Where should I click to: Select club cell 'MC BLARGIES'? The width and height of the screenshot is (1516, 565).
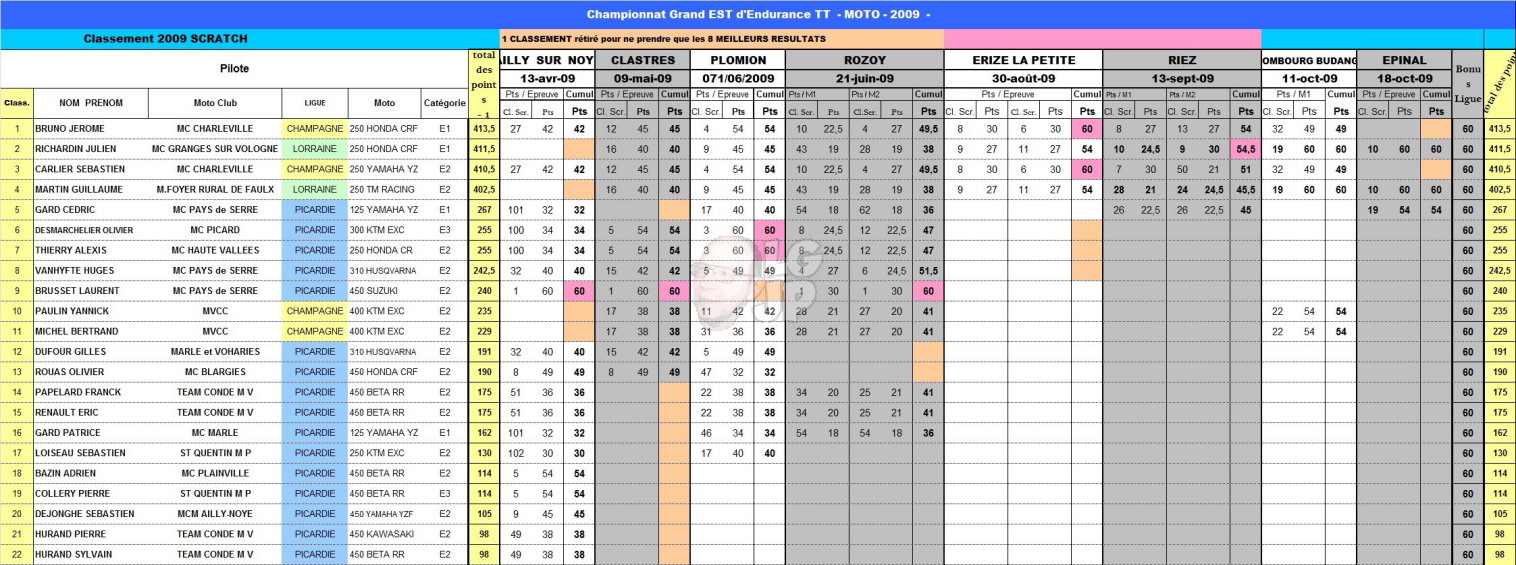tap(215, 372)
